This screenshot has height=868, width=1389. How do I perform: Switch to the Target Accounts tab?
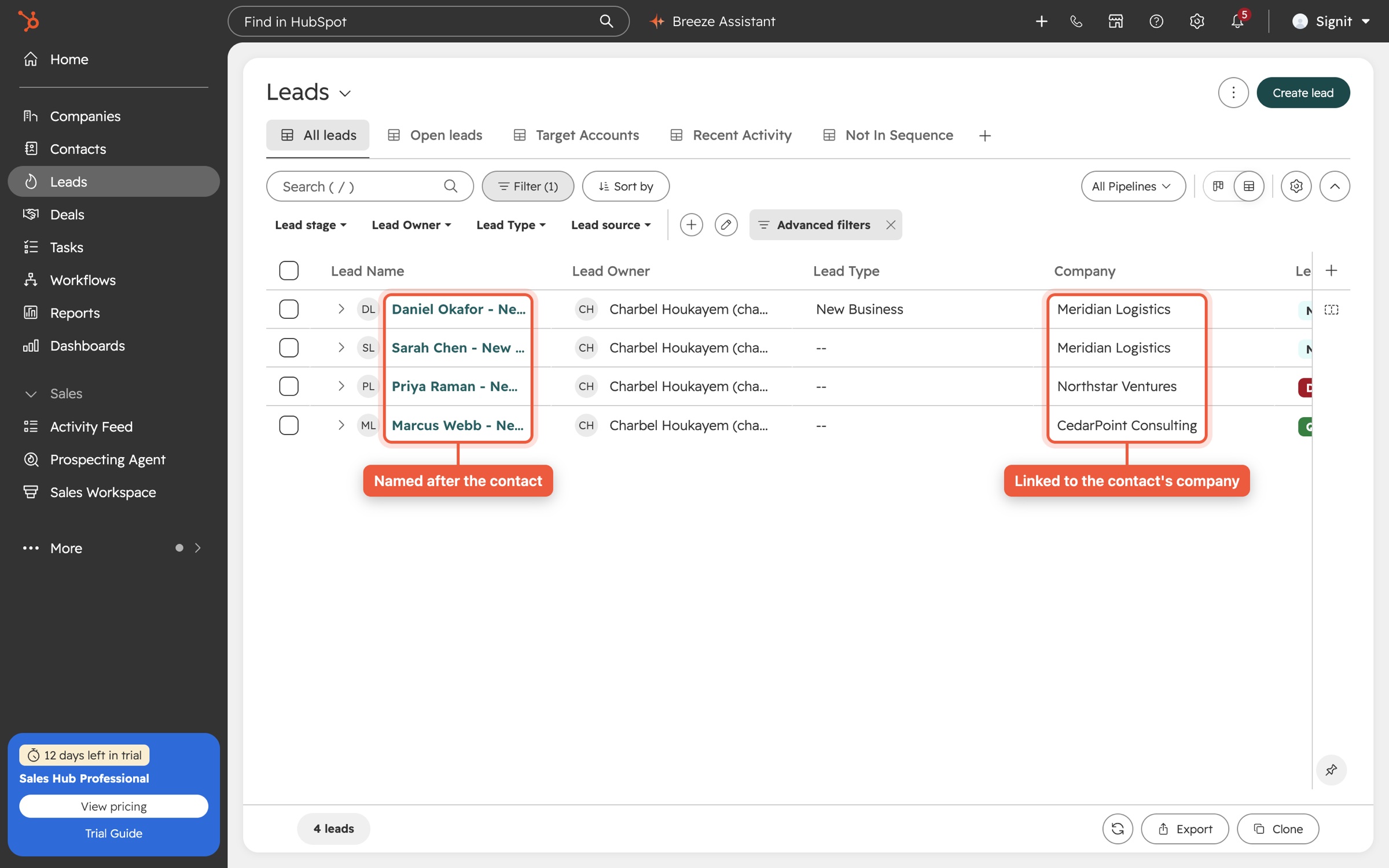pyautogui.click(x=576, y=135)
